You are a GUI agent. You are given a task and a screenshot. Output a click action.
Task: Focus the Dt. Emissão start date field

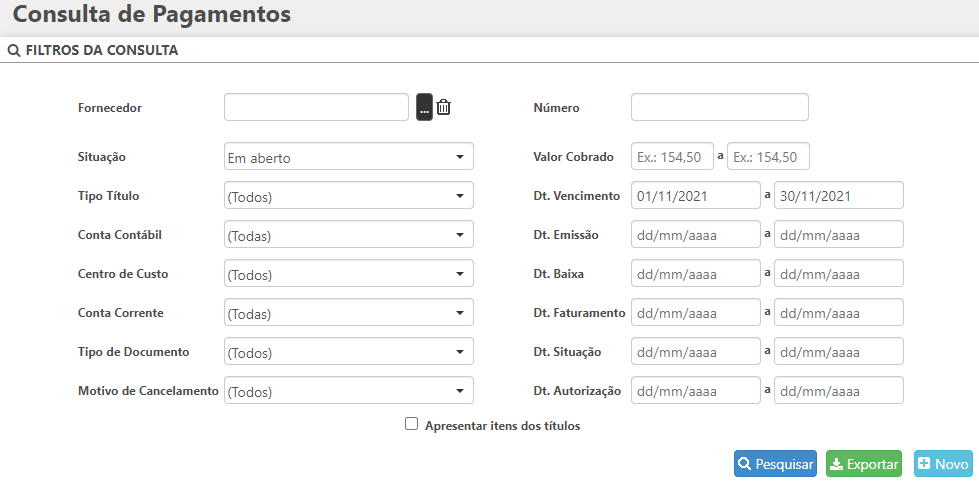pos(695,235)
